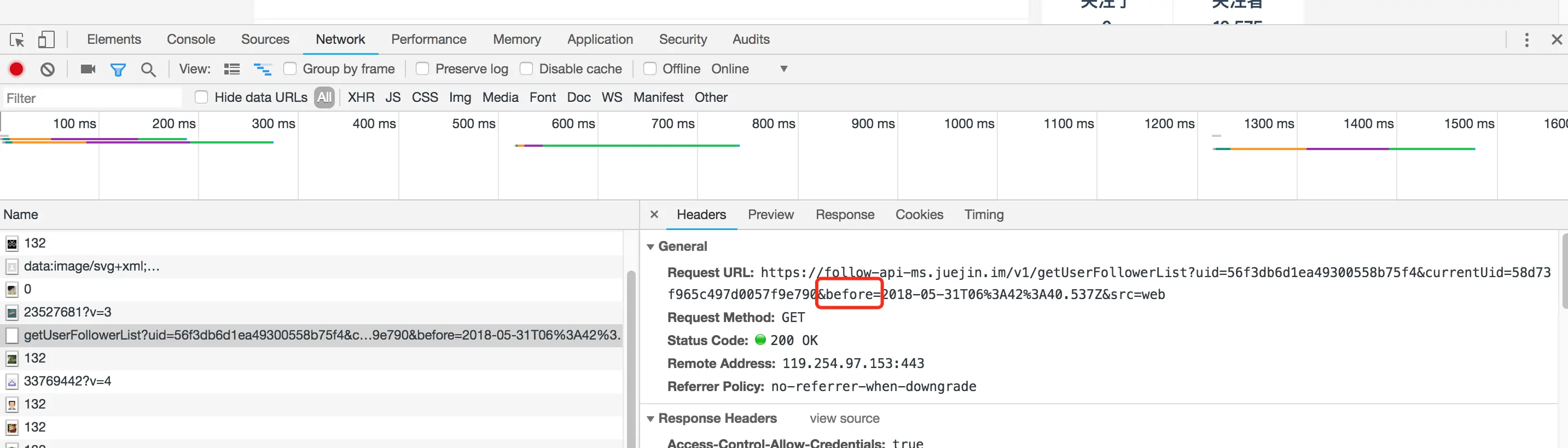Go to the Performance tab

[x=429, y=39]
